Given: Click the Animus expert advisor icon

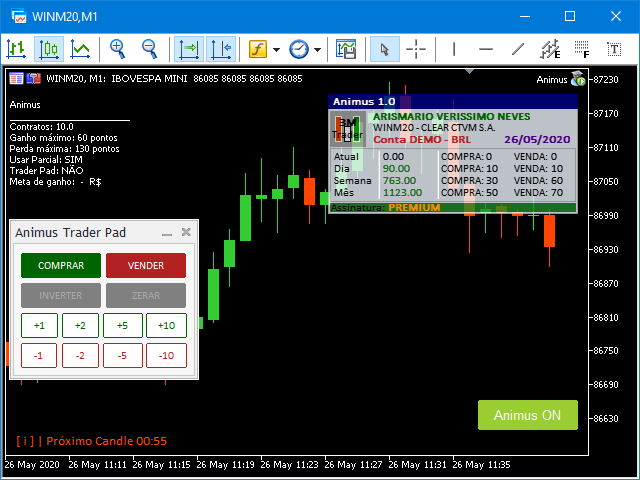Looking at the screenshot, I should pos(578,78).
